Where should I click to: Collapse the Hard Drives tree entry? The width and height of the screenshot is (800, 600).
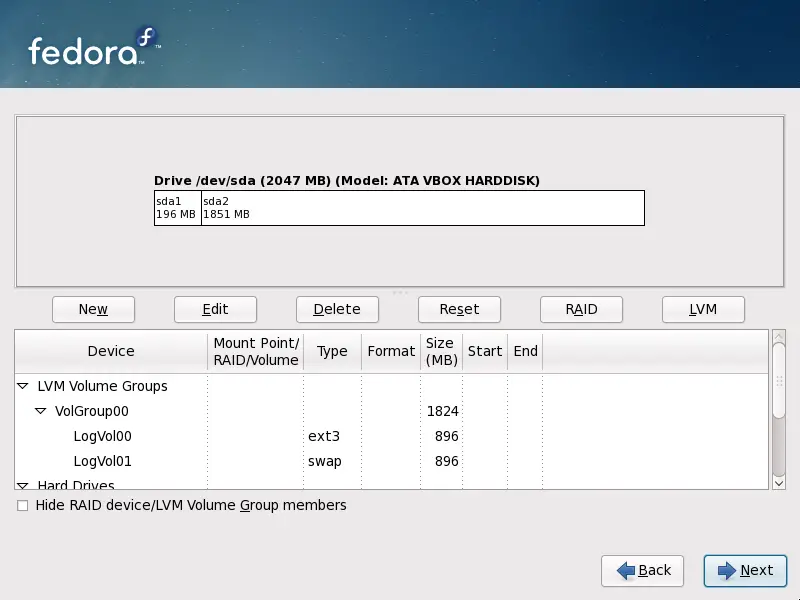22,485
